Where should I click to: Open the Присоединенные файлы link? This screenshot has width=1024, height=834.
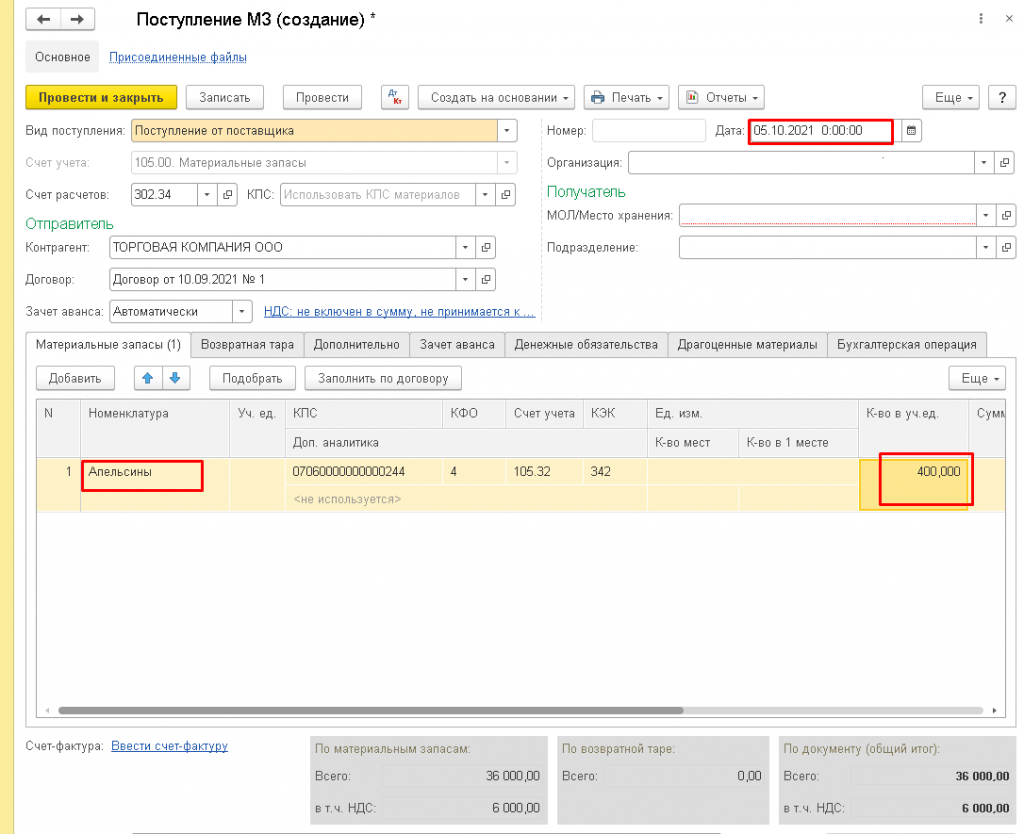click(177, 58)
